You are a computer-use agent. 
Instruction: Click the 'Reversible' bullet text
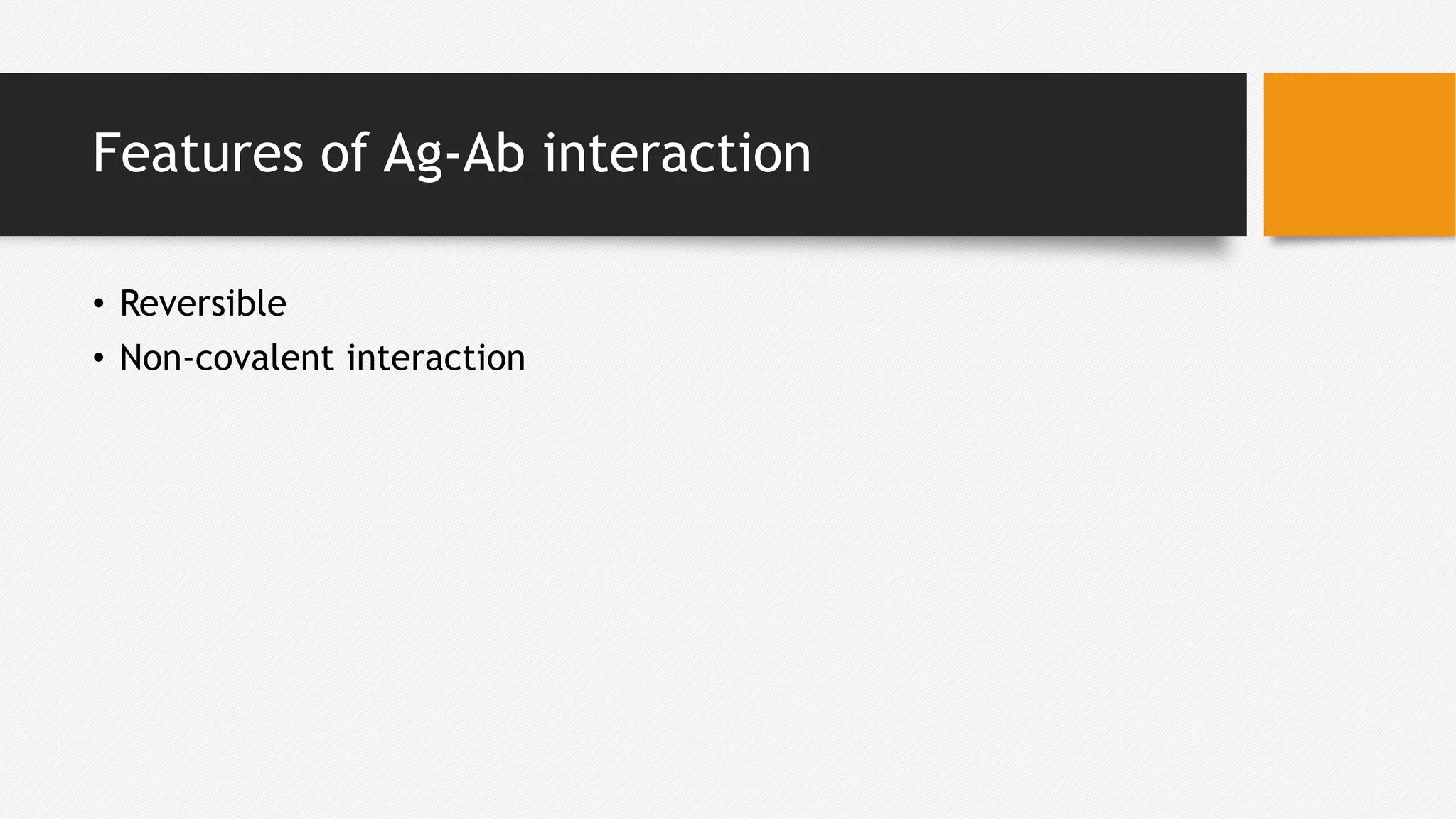(x=203, y=304)
